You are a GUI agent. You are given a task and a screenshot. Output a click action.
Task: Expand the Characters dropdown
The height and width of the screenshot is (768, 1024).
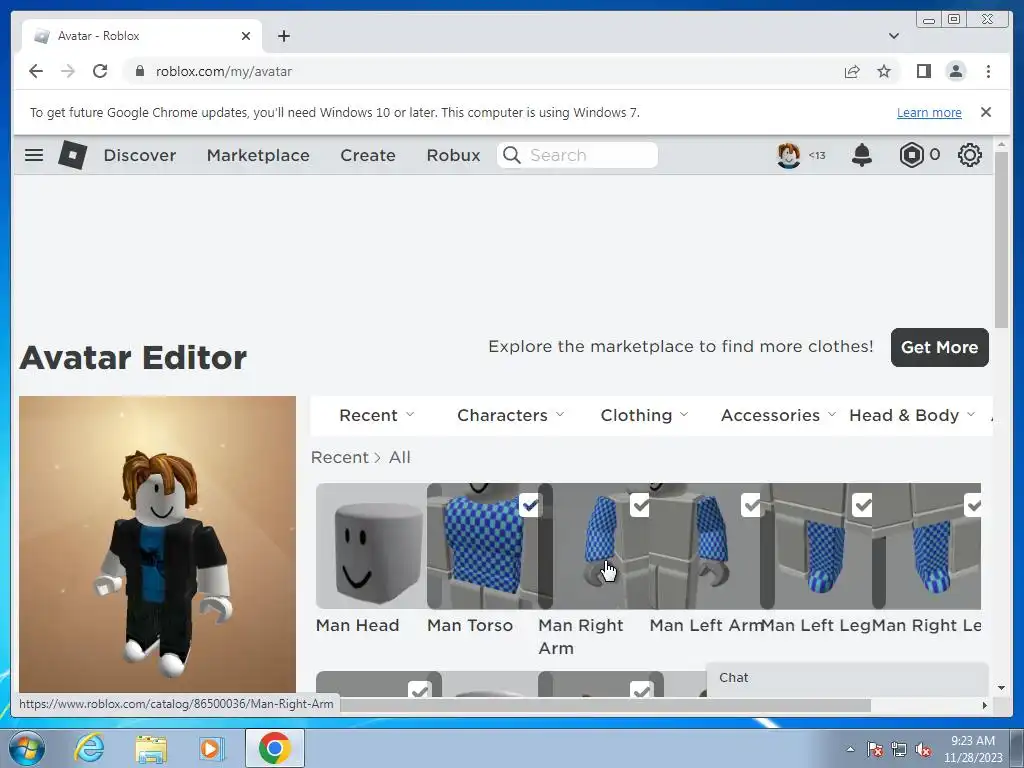(x=511, y=415)
